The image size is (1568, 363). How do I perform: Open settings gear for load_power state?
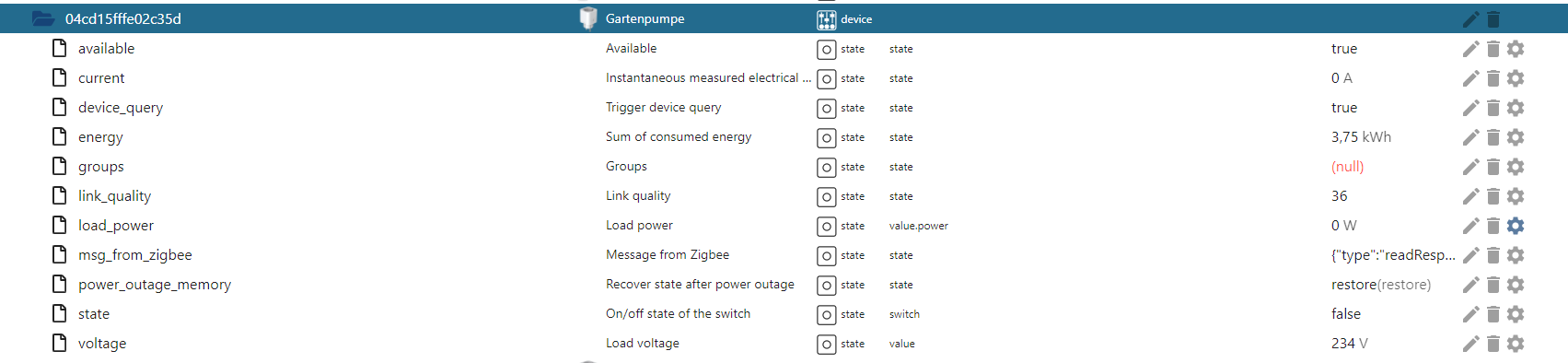click(1516, 226)
